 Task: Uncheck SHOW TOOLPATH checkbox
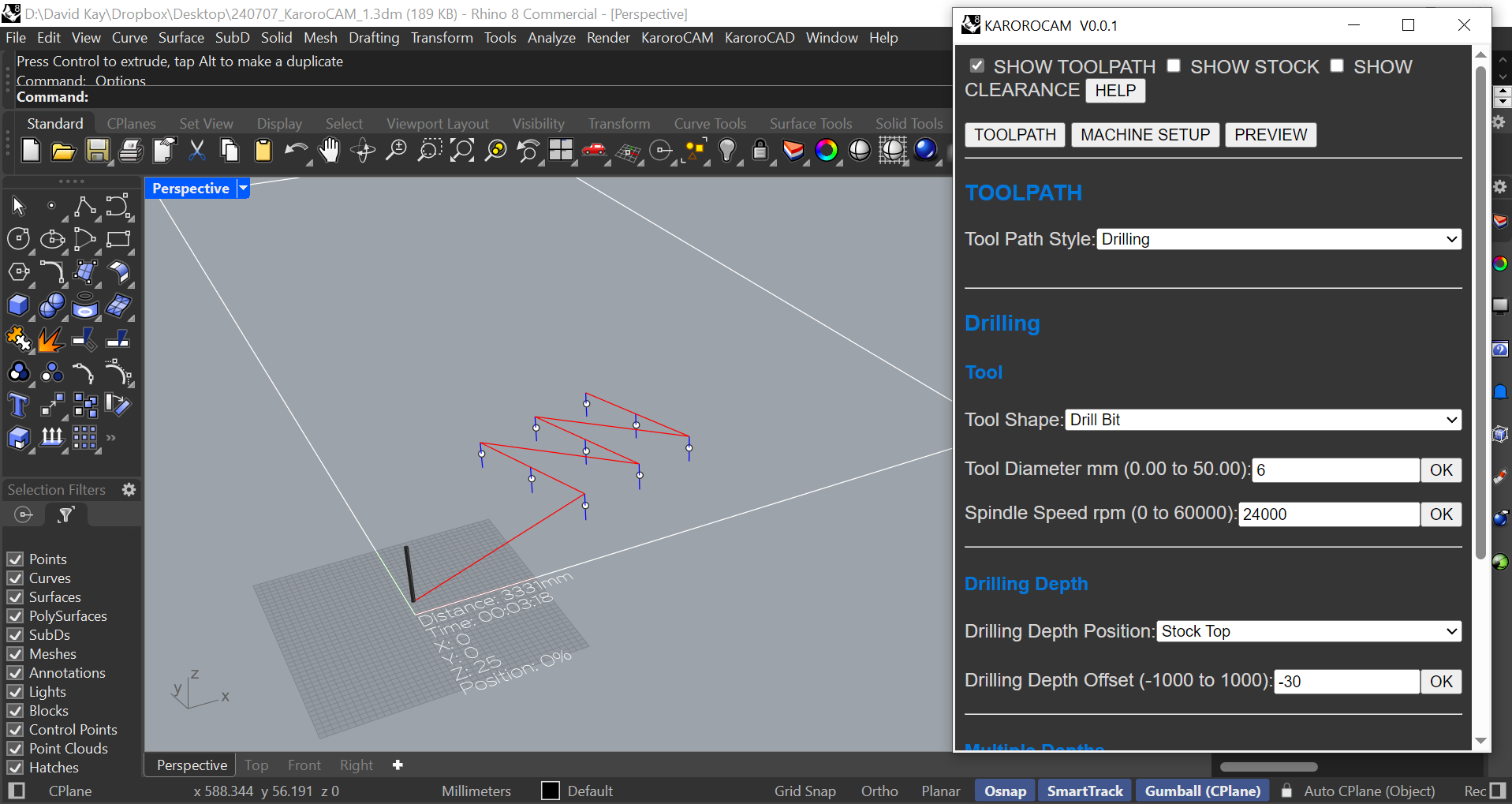[x=977, y=65]
